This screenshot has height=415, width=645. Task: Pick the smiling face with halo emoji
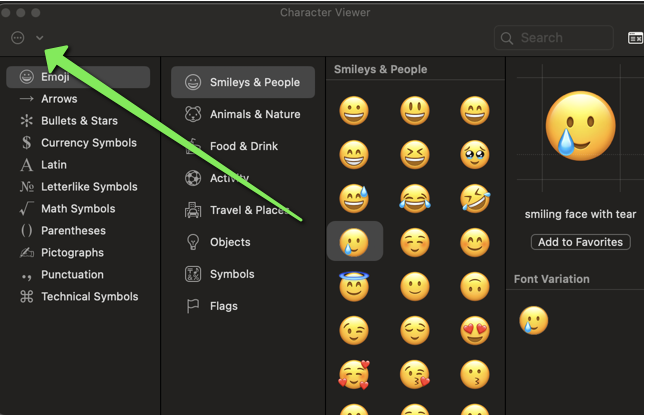[354, 286]
